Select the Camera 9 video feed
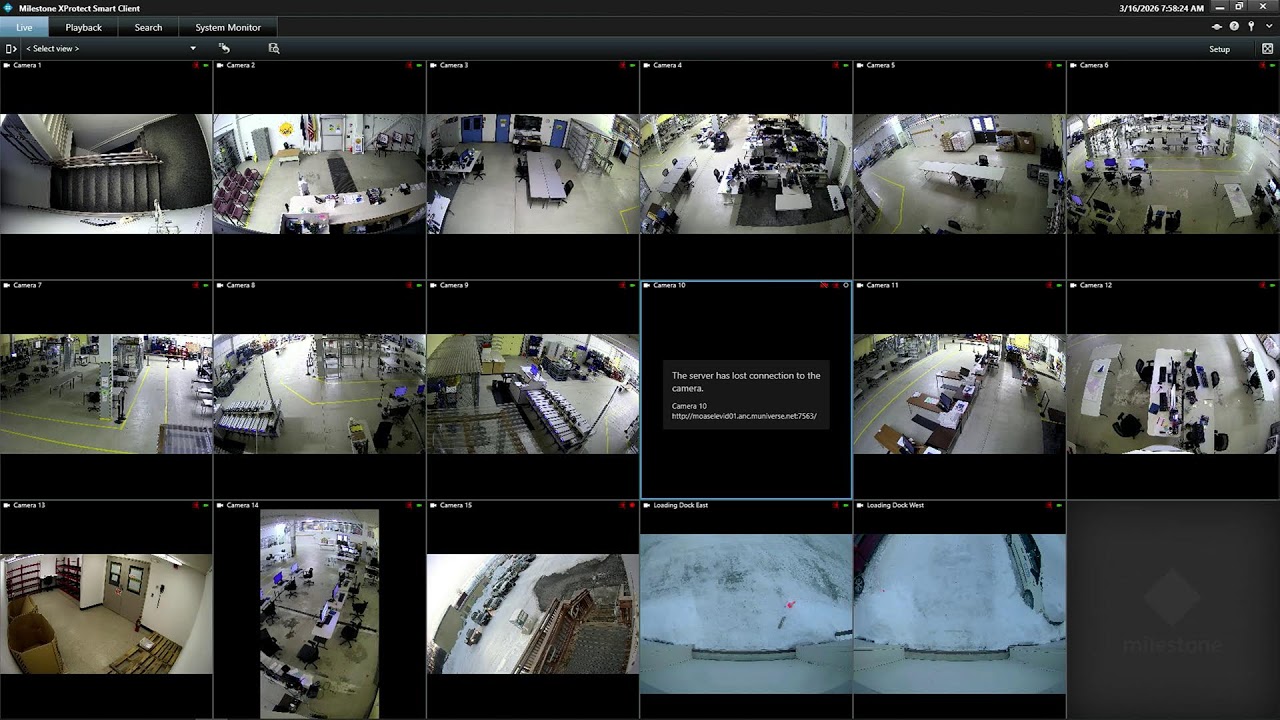 pos(533,394)
